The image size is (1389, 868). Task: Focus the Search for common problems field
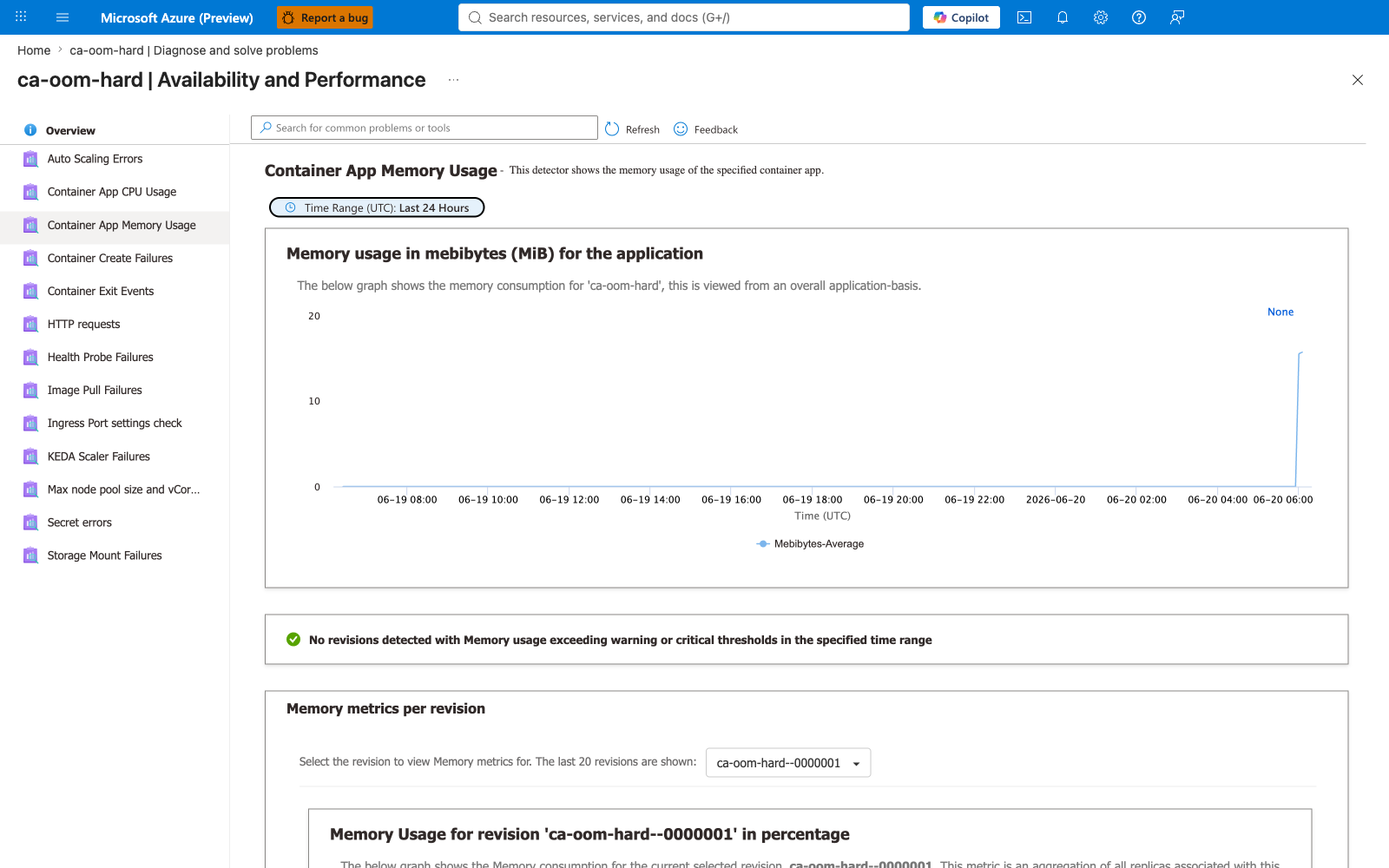[x=425, y=128]
